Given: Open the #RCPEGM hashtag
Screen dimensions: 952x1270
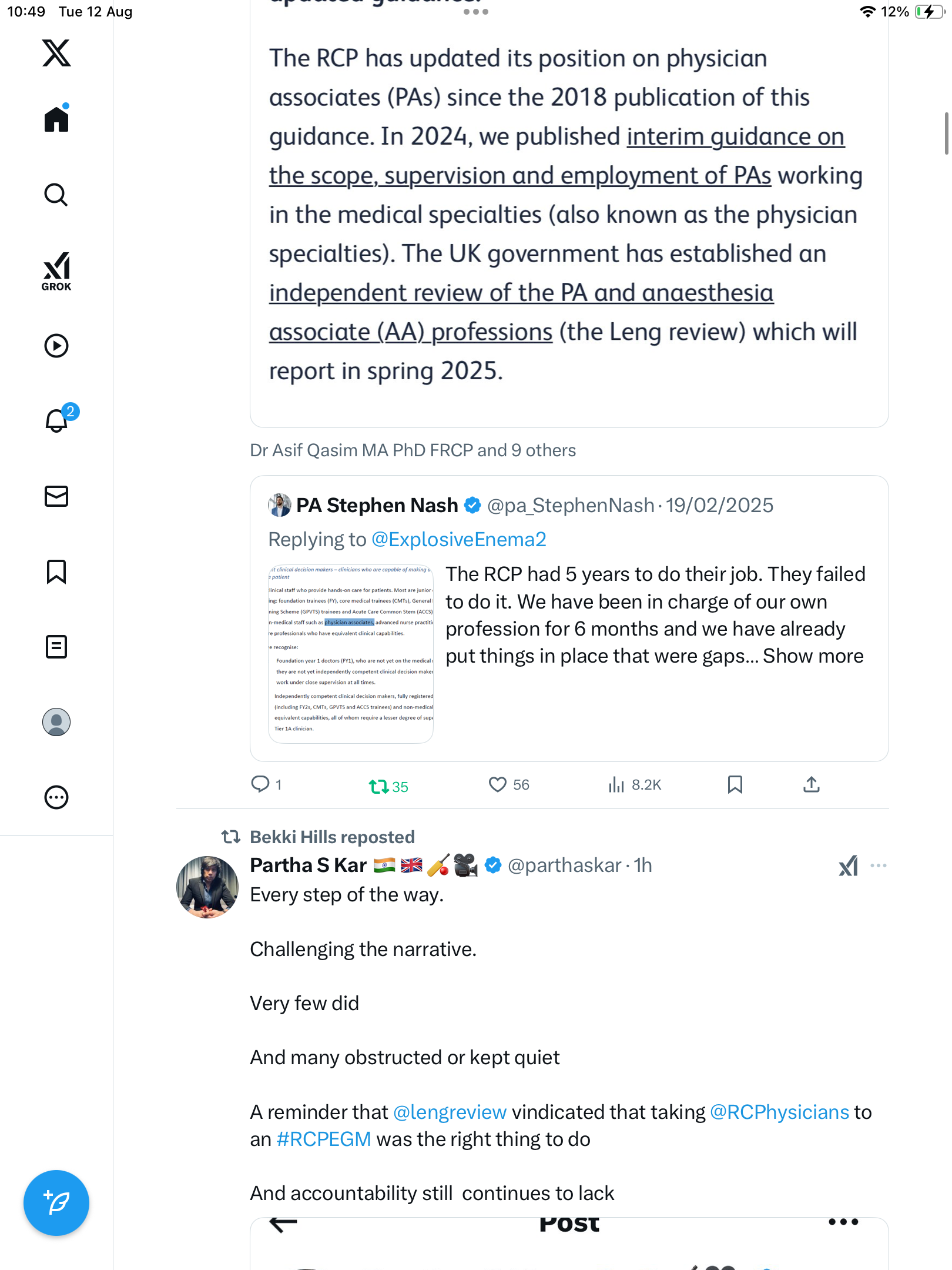Looking at the screenshot, I should pos(323,1139).
